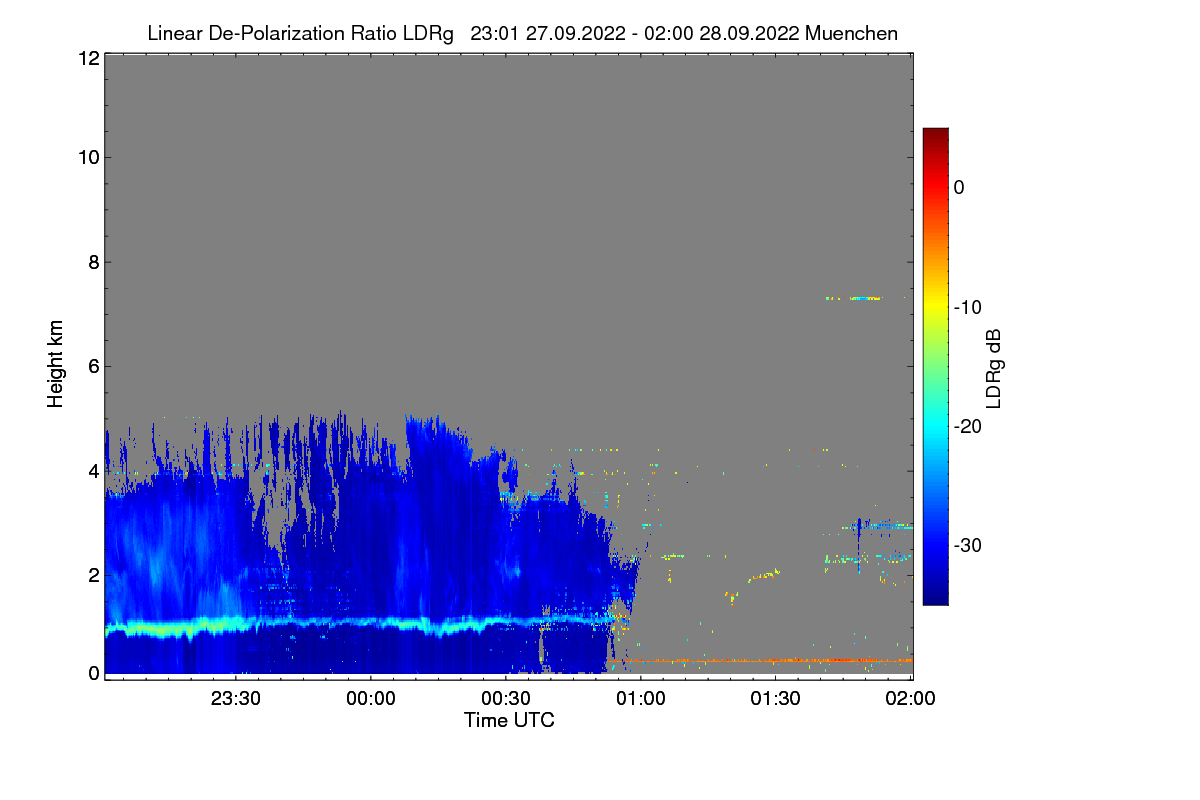The width and height of the screenshot is (1200, 800).
Task: Click the plot title 'Linear De-Polarization Ratio LDRg'
Action: 301,33
